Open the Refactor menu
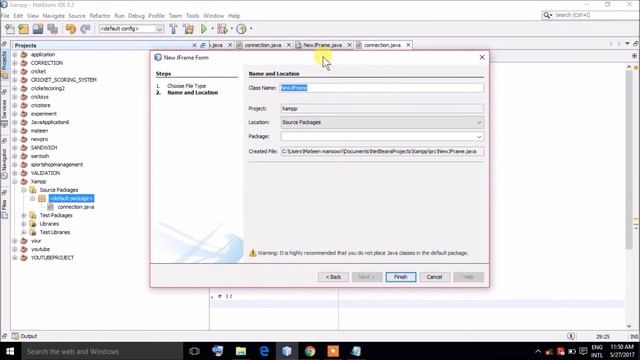 100,16
